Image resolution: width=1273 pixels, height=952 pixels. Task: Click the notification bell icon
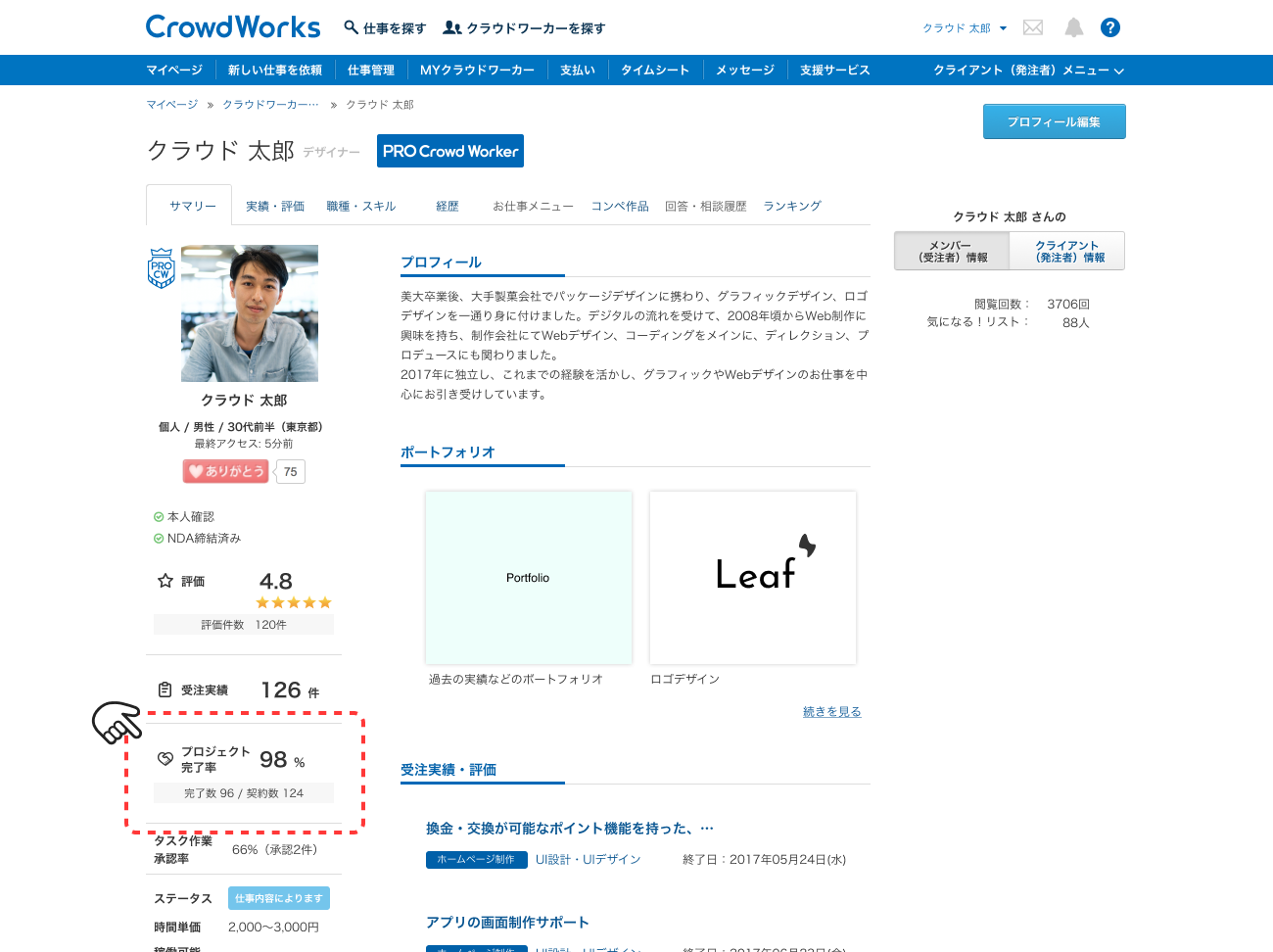pos(1074,27)
